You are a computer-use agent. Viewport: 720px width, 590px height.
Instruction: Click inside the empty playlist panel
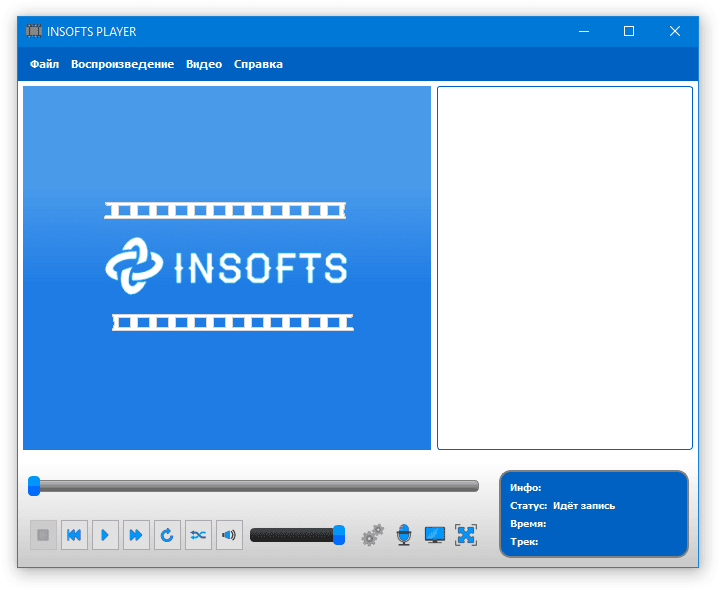point(565,268)
